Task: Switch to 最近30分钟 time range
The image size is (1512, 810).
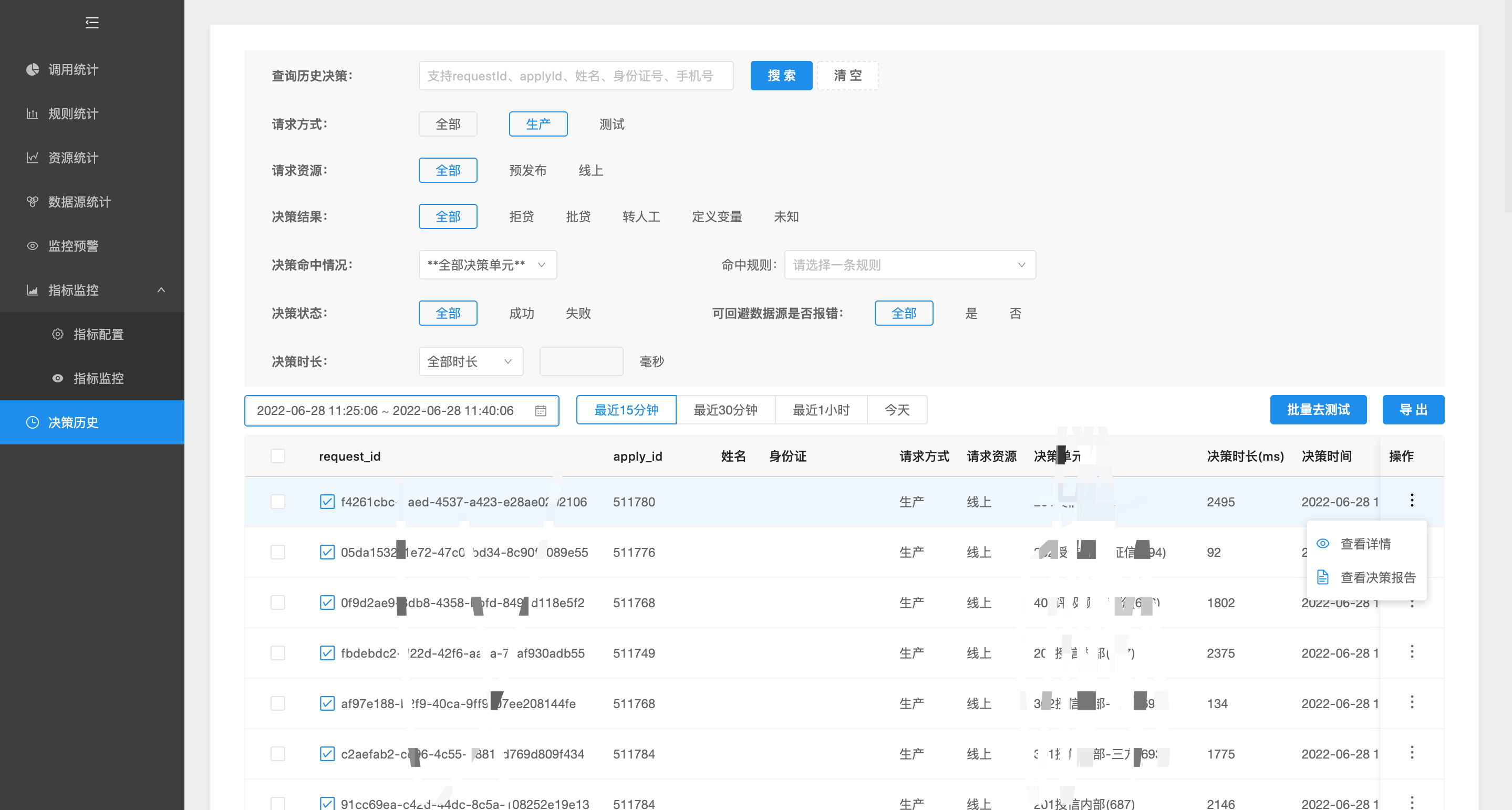Action: (x=726, y=410)
